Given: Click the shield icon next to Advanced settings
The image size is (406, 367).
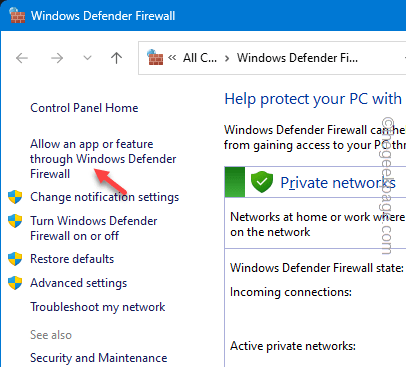Looking at the screenshot, I should click(15, 283).
